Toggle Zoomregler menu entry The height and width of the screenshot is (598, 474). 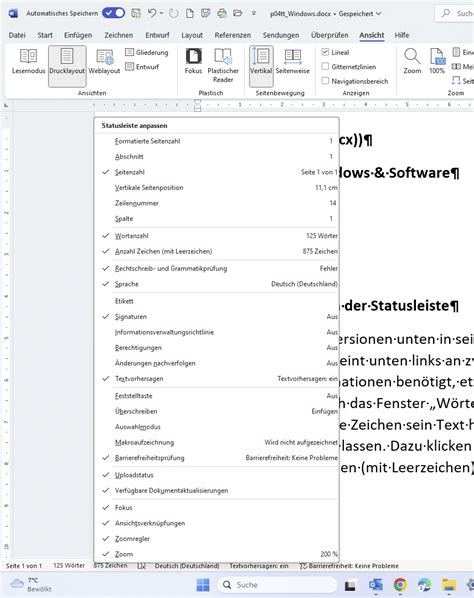[x=216, y=539]
